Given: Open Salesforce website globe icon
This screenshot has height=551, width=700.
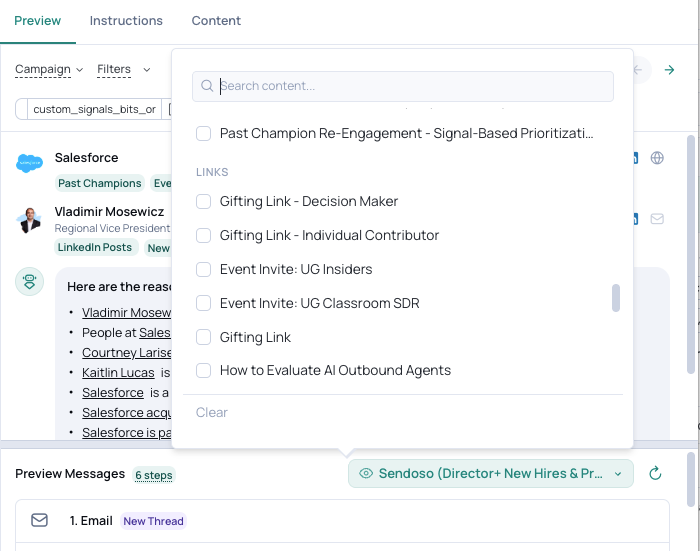Looking at the screenshot, I should tap(657, 158).
